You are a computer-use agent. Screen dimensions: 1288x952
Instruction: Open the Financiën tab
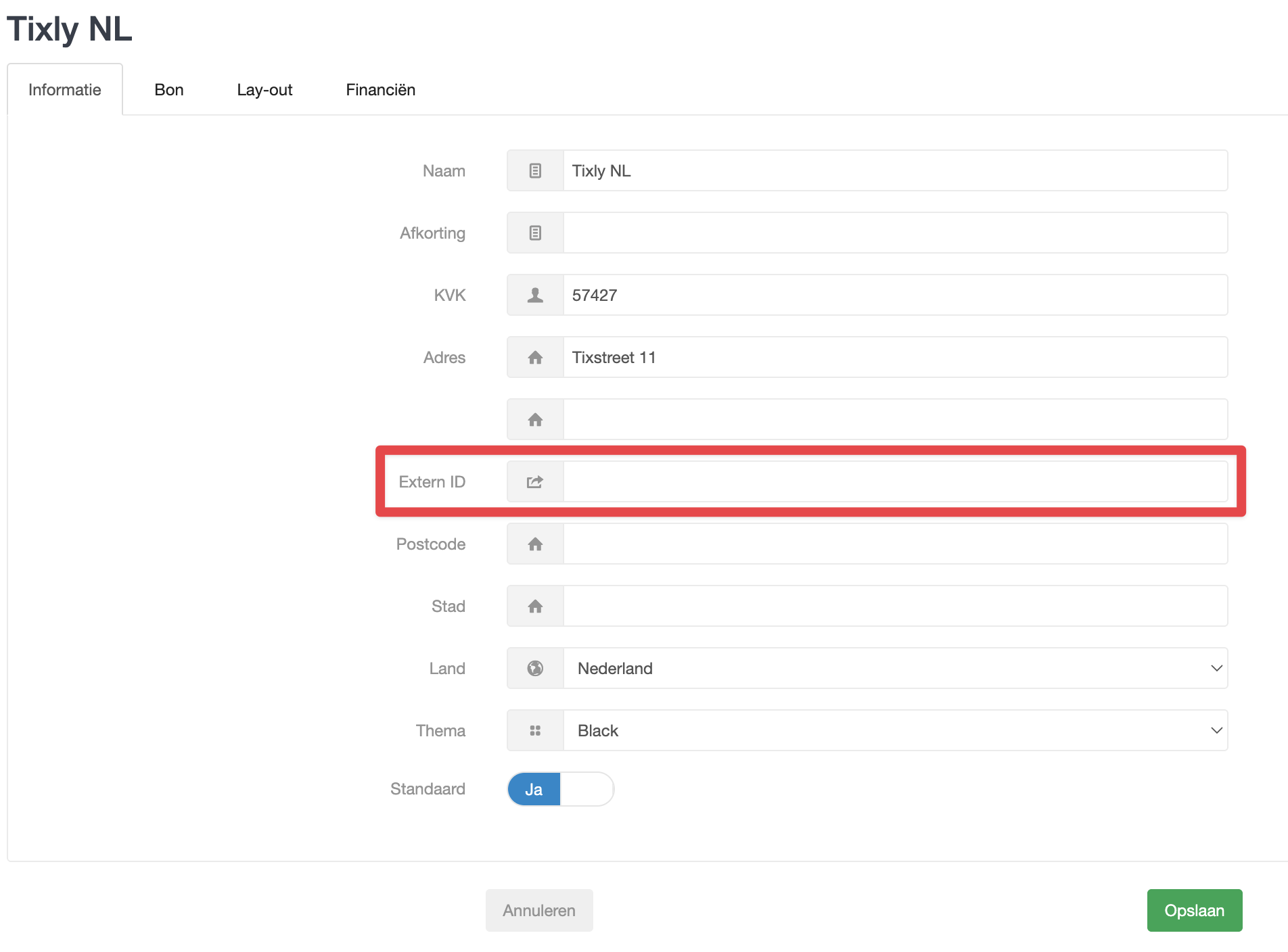[x=381, y=90]
